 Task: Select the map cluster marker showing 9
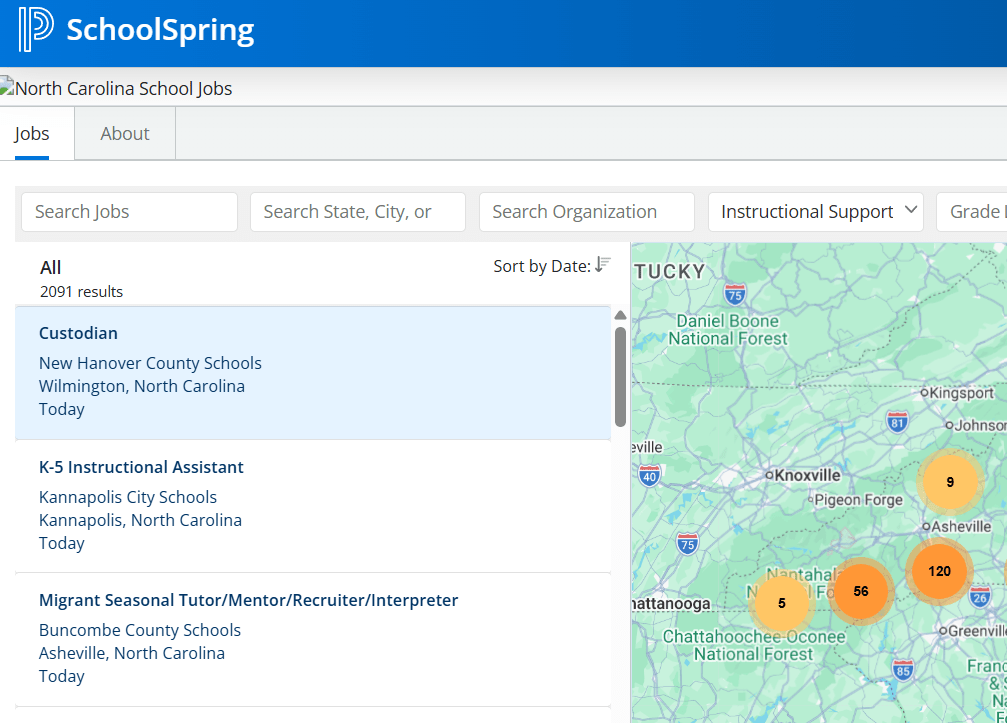(x=949, y=482)
